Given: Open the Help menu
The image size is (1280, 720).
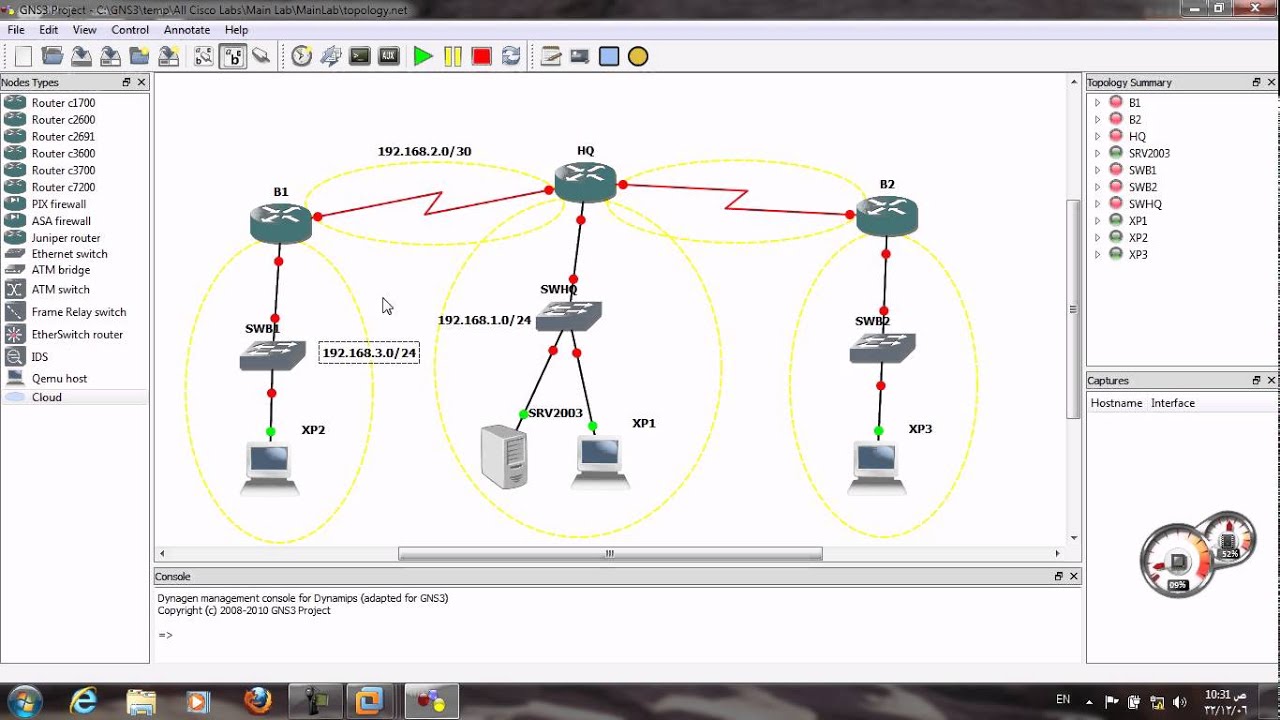Looking at the screenshot, I should [236, 30].
